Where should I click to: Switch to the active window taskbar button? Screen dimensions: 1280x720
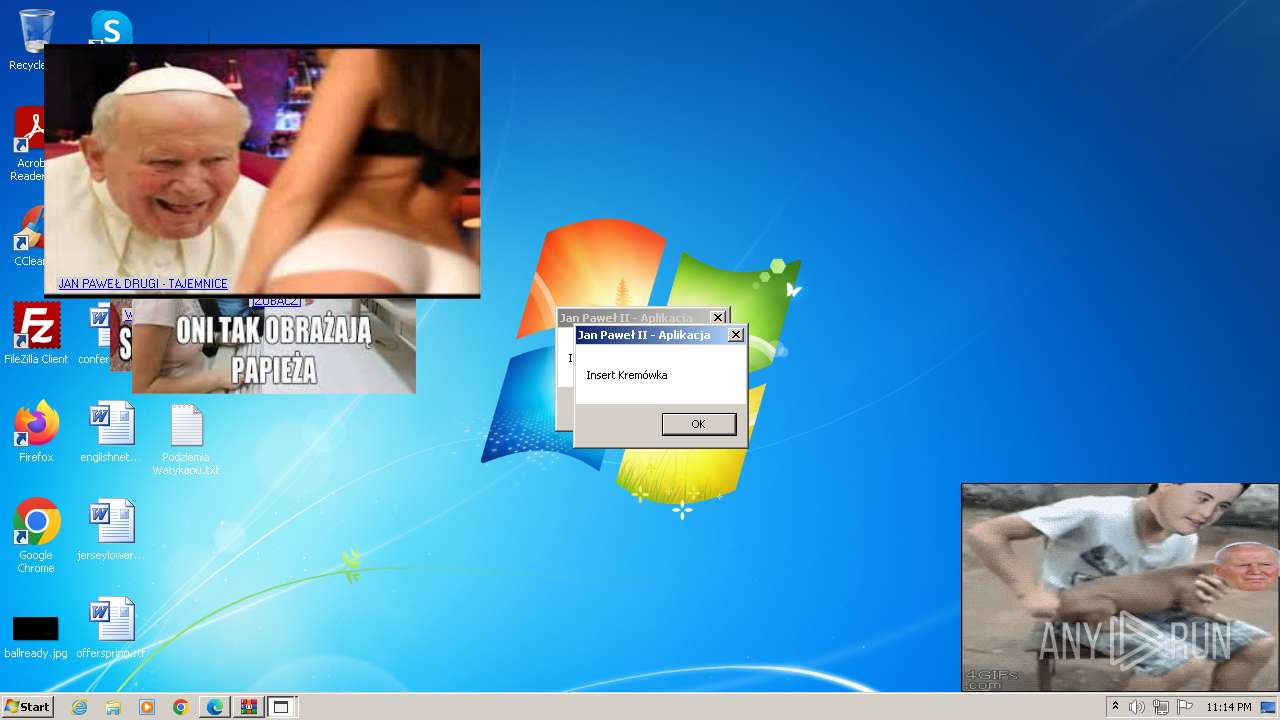coord(281,707)
